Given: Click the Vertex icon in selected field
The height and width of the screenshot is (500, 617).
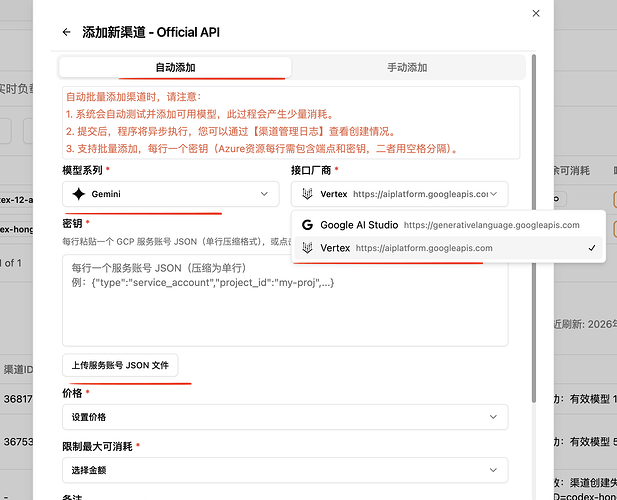Looking at the screenshot, I should (x=307, y=194).
